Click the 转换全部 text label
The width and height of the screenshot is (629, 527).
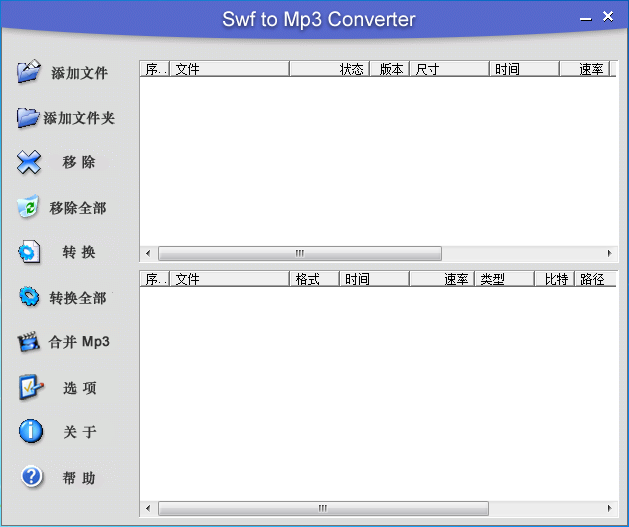coord(78,298)
